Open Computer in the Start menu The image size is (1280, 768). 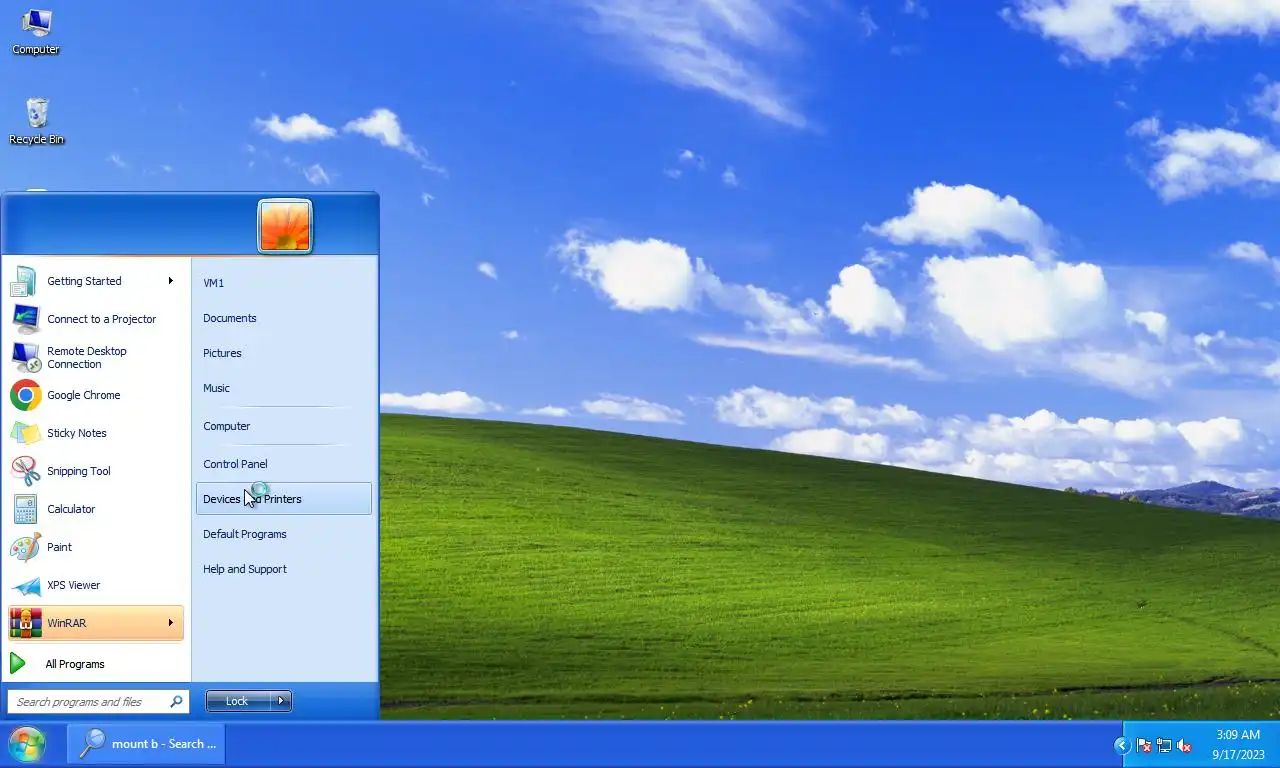coord(284,426)
